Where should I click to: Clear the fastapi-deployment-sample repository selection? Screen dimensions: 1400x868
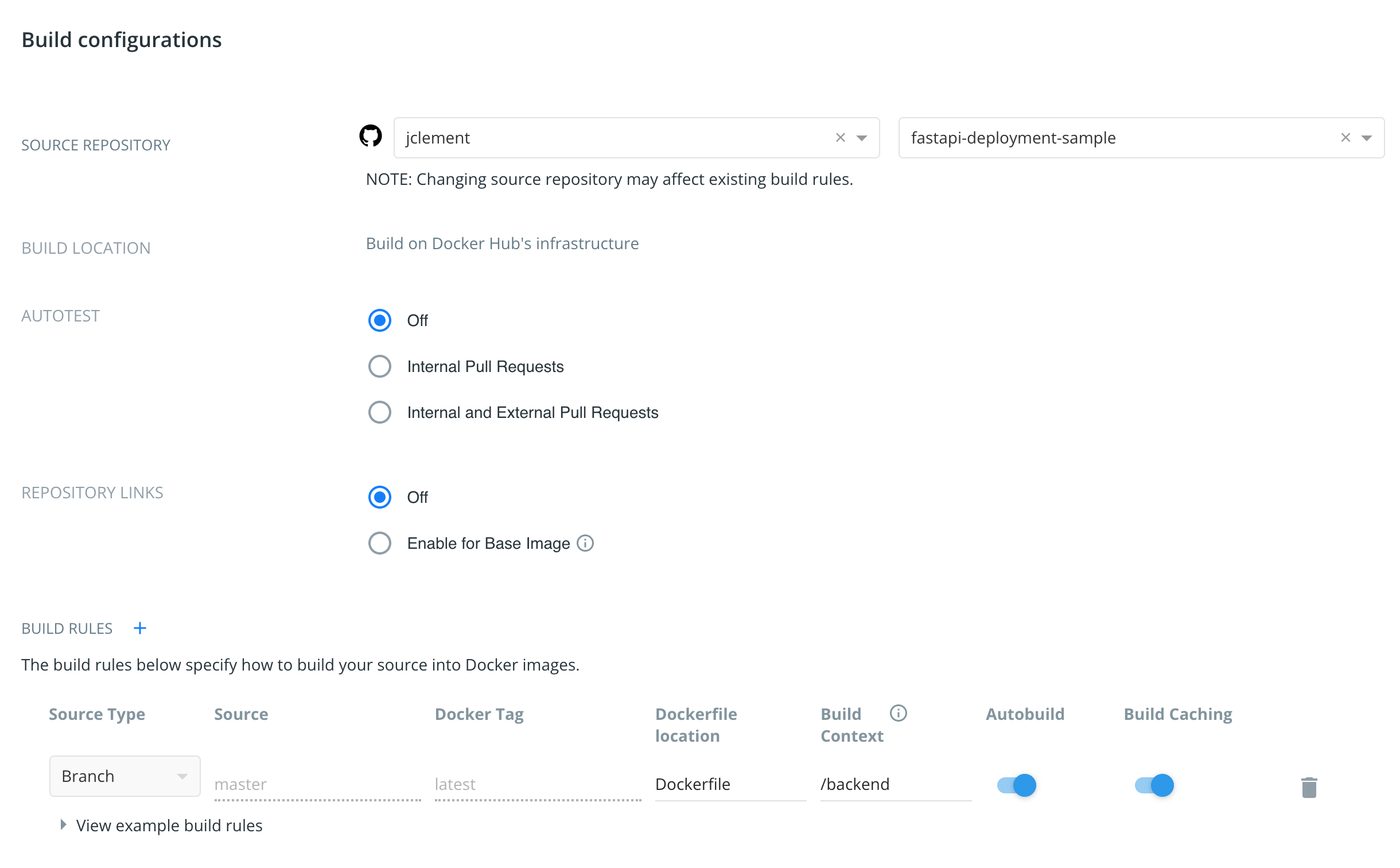point(1345,137)
